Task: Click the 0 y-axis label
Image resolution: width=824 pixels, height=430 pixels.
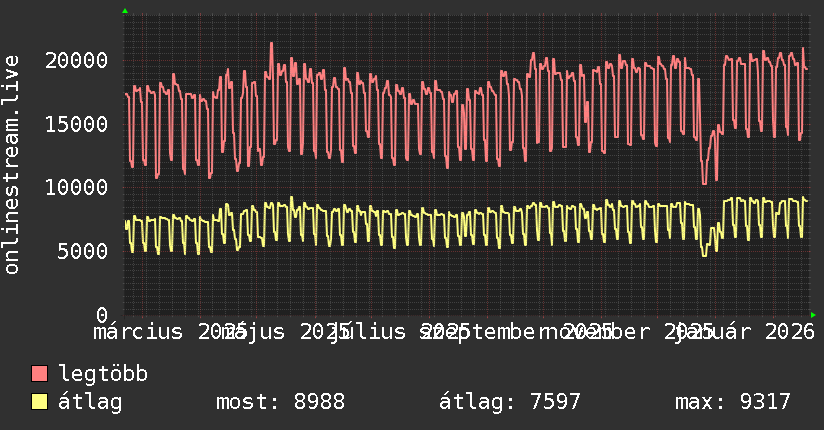Action: tap(102, 315)
